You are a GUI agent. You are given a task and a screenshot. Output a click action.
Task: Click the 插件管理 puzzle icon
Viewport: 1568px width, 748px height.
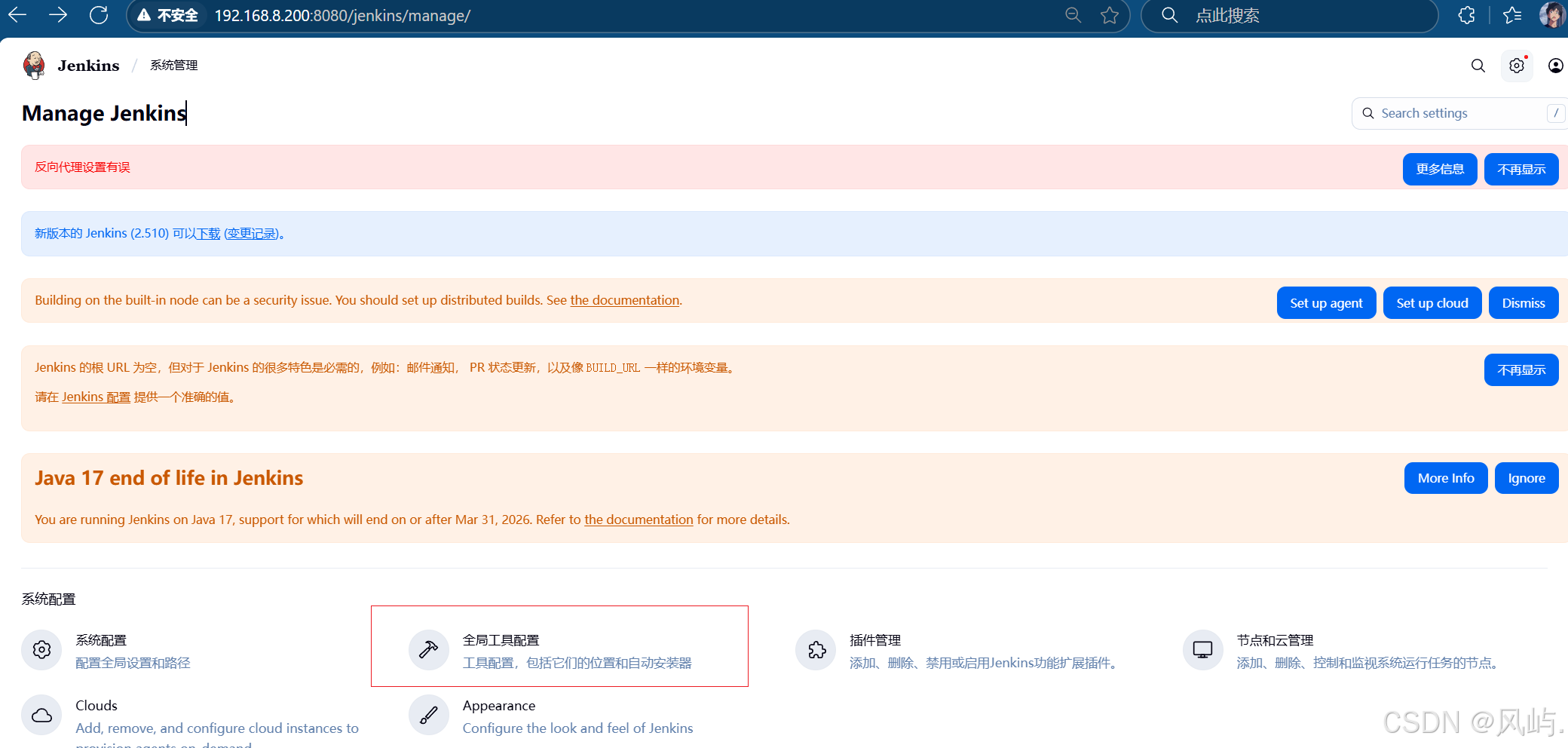[816, 650]
